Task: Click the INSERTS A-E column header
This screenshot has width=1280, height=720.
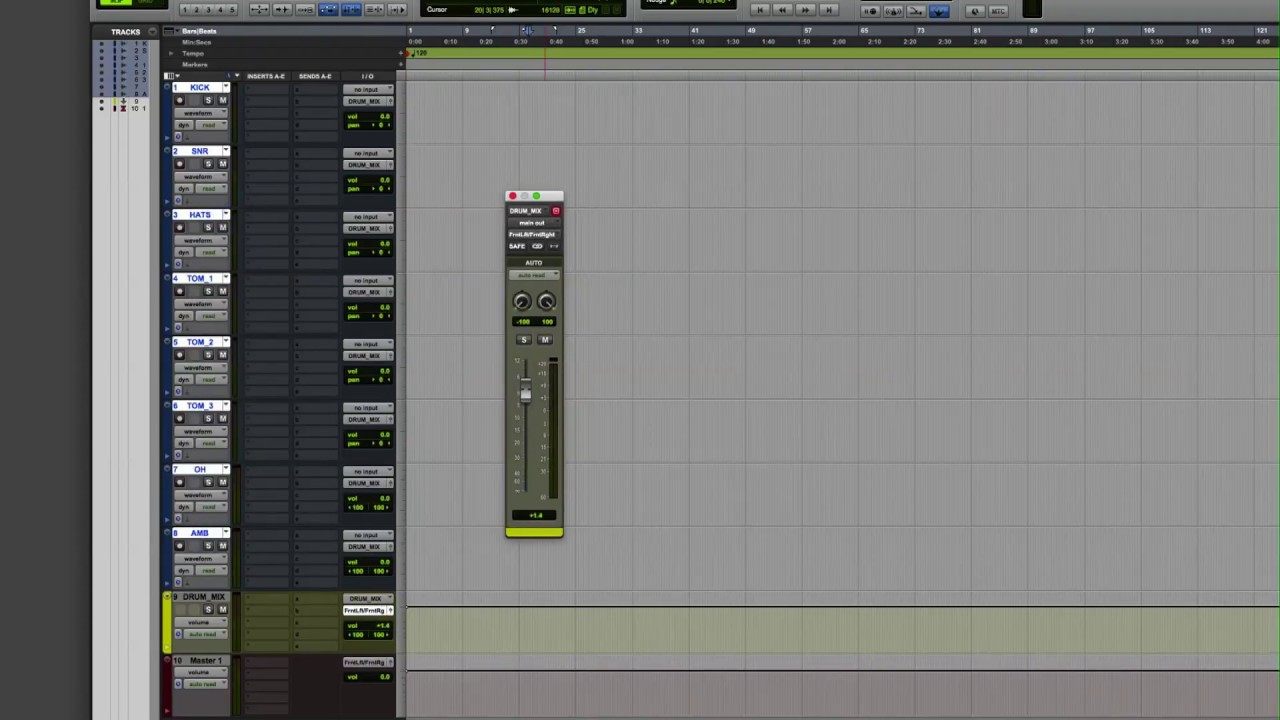Action: click(x=266, y=76)
